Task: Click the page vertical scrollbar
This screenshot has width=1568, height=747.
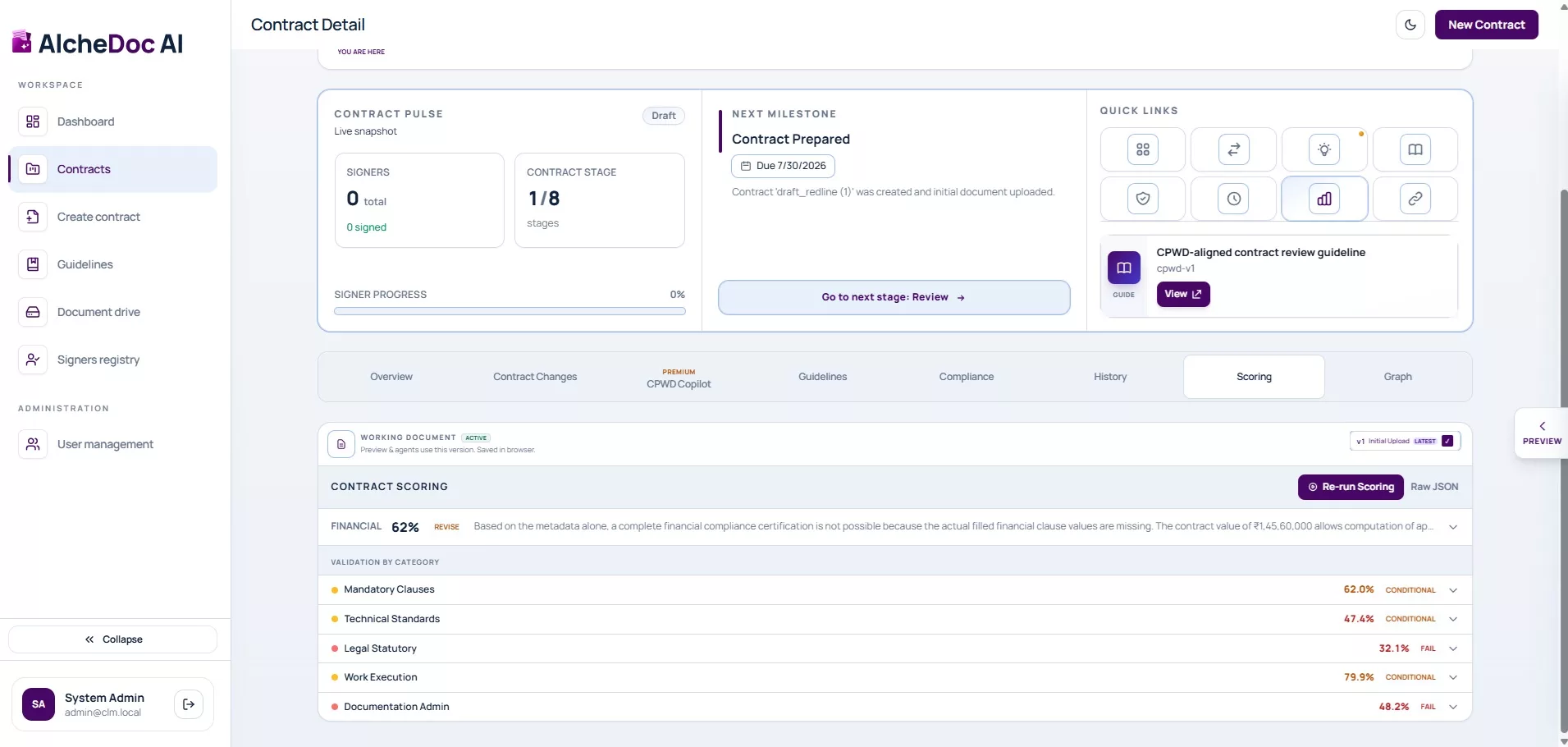Action: [1563, 460]
